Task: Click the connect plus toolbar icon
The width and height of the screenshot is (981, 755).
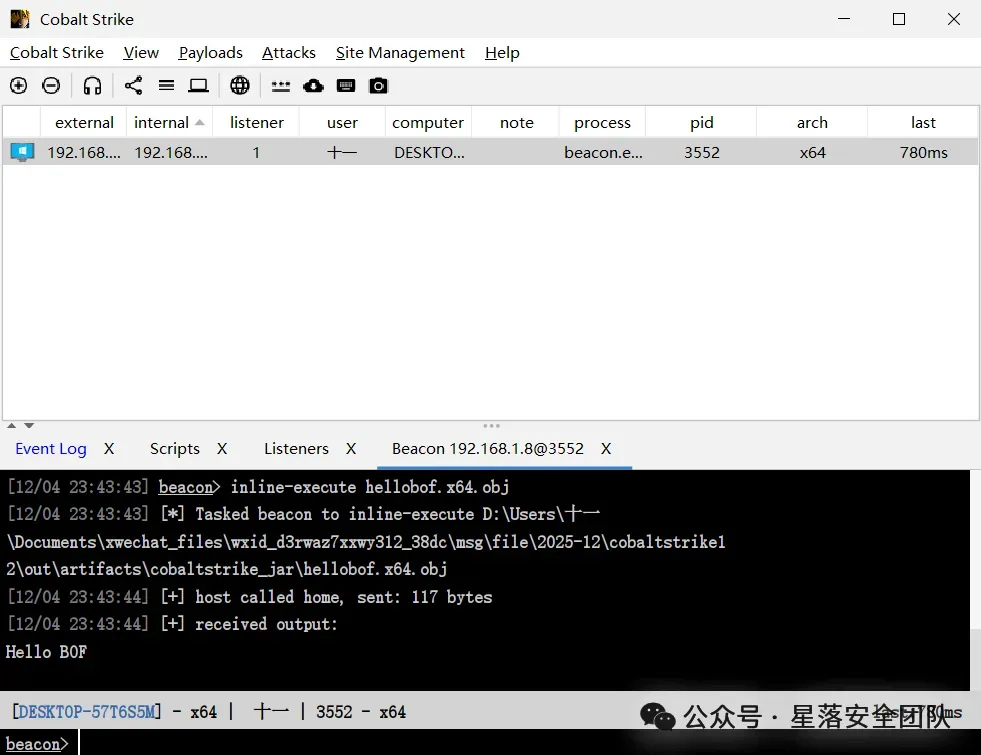Action: (x=19, y=86)
